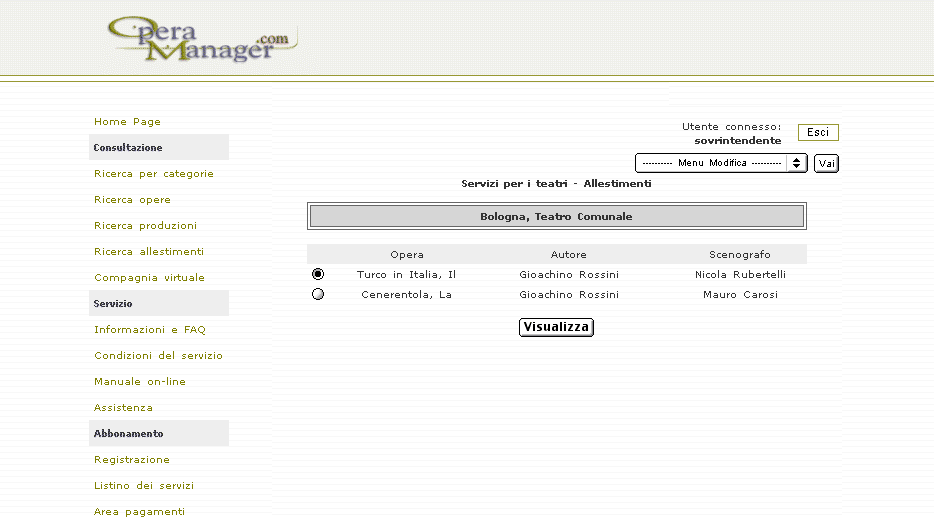934x518 pixels.
Task: View Listino dei servizi
Action: pyautogui.click(x=144, y=486)
